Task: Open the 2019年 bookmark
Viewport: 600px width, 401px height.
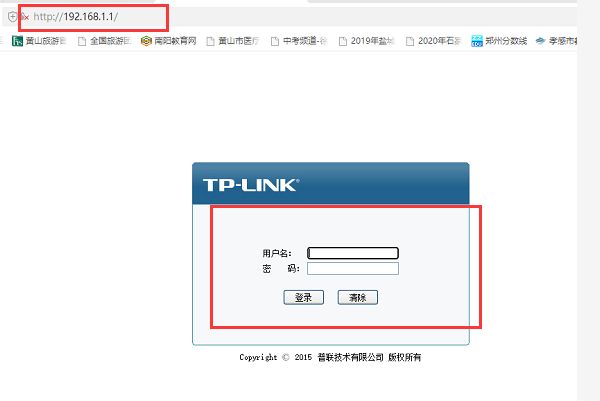Action: 366,41
